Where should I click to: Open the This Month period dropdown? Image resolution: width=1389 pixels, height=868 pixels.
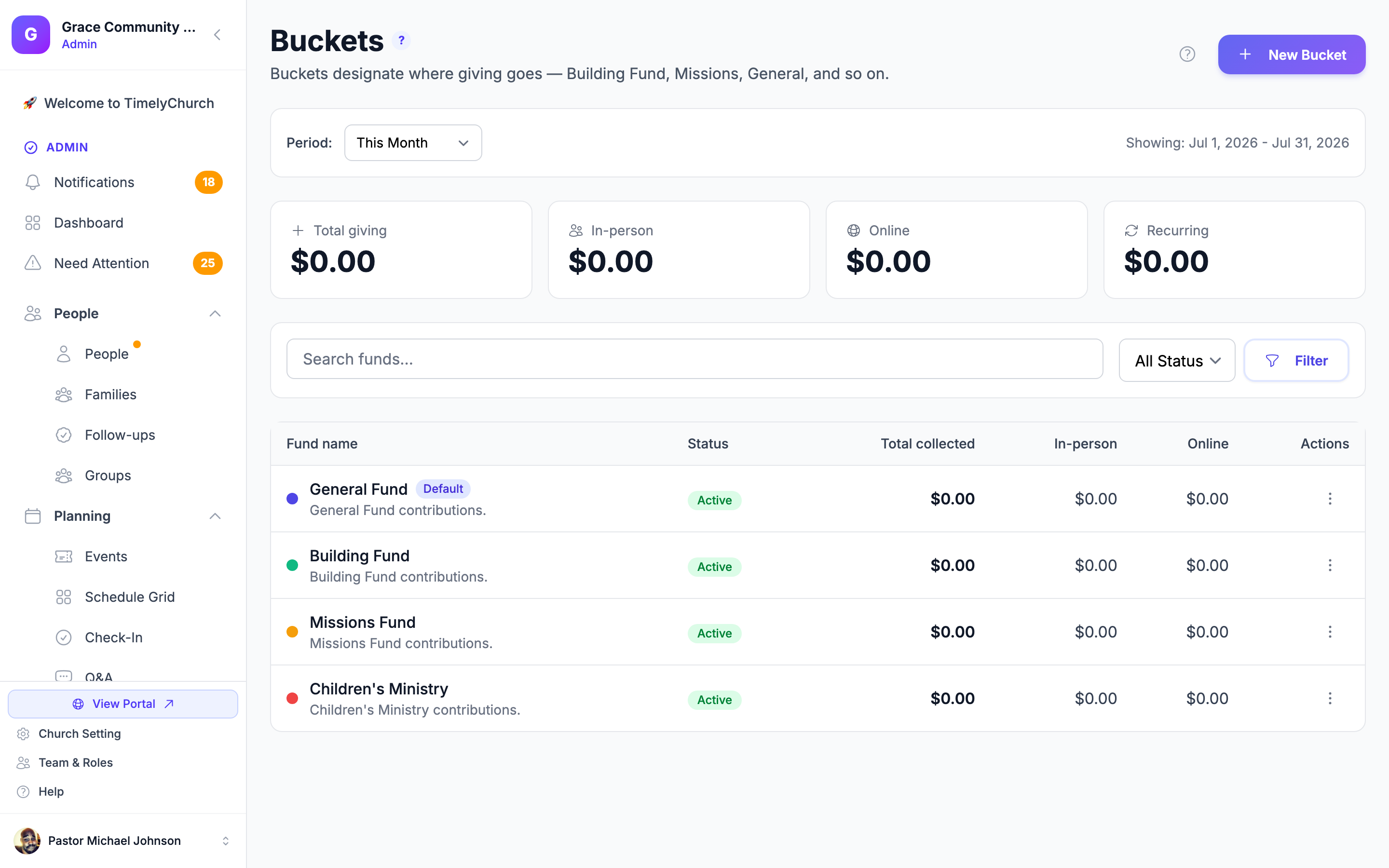413,142
